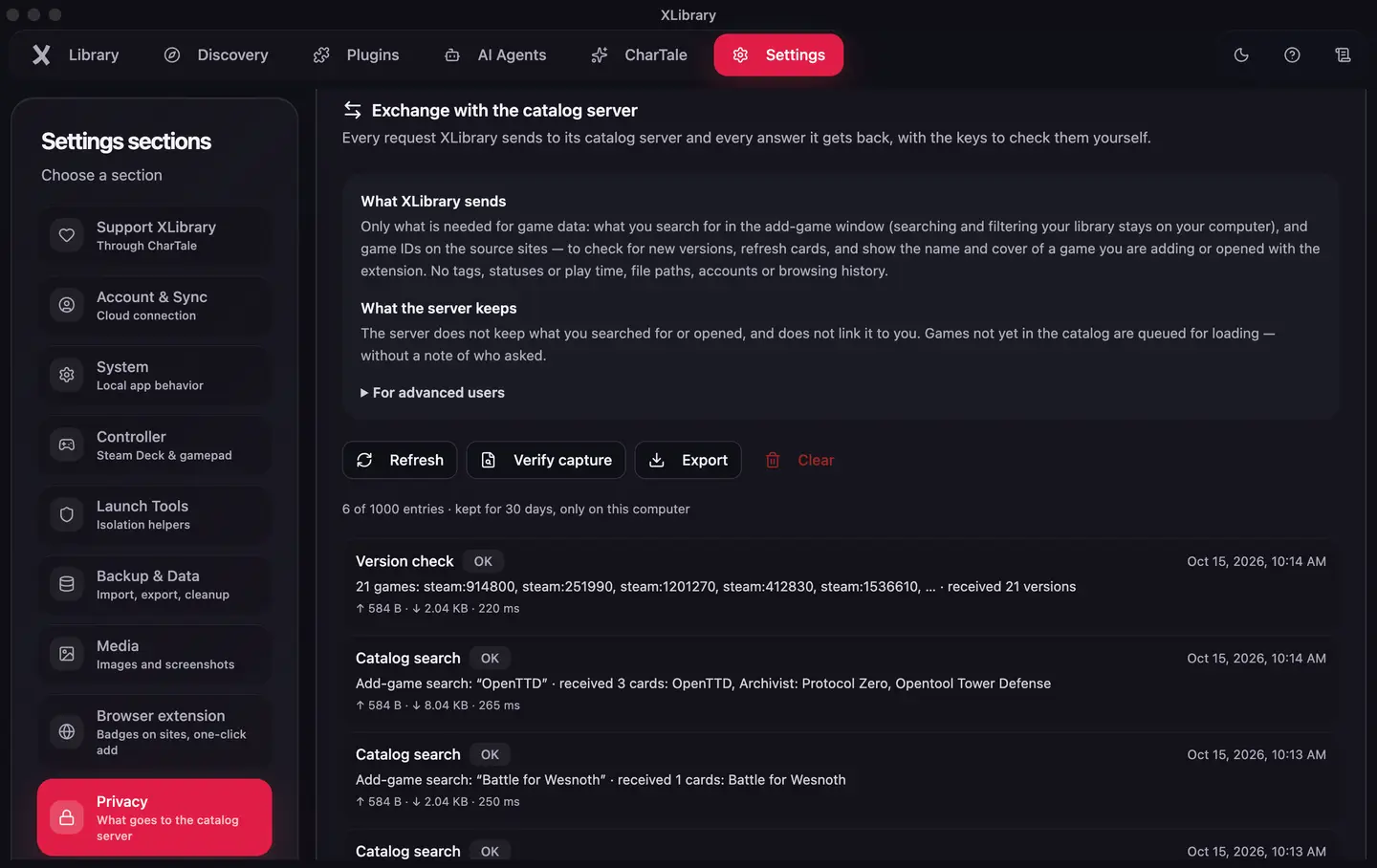Screen dimensions: 1377x868
Task: Open the OpenTTD catalog search entry
Action: [x=841, y=681]
